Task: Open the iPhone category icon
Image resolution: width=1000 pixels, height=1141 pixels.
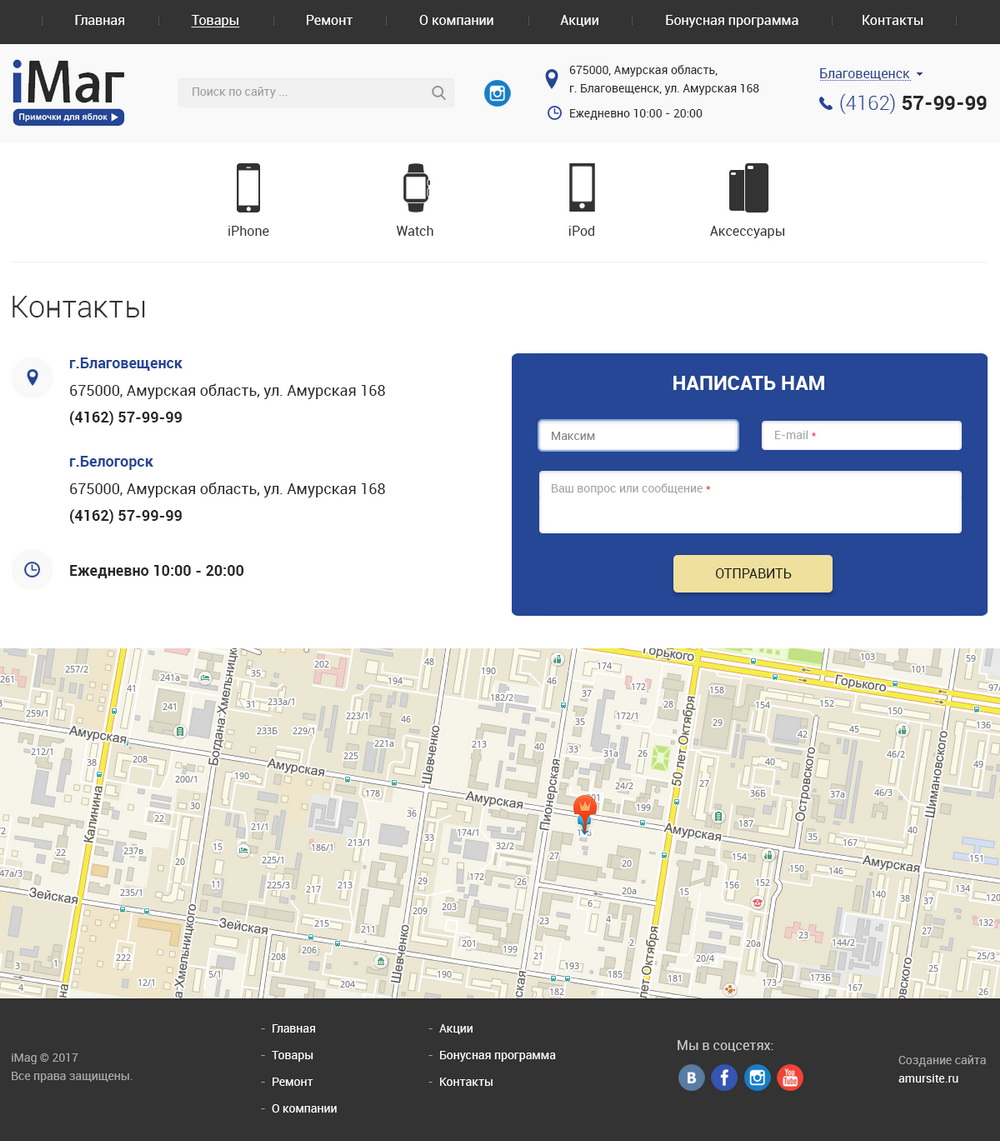Action: (248, 188)
